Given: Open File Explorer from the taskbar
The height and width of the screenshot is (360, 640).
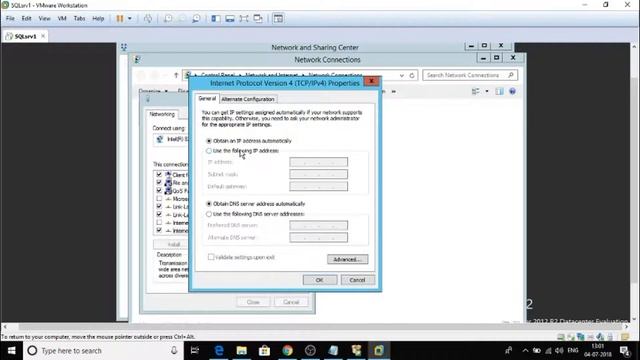Looking at the screenshot, I should 242,351.
